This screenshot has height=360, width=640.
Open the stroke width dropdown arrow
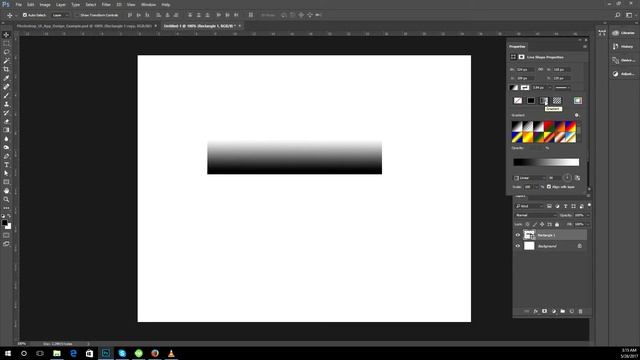tap(549, 87)
